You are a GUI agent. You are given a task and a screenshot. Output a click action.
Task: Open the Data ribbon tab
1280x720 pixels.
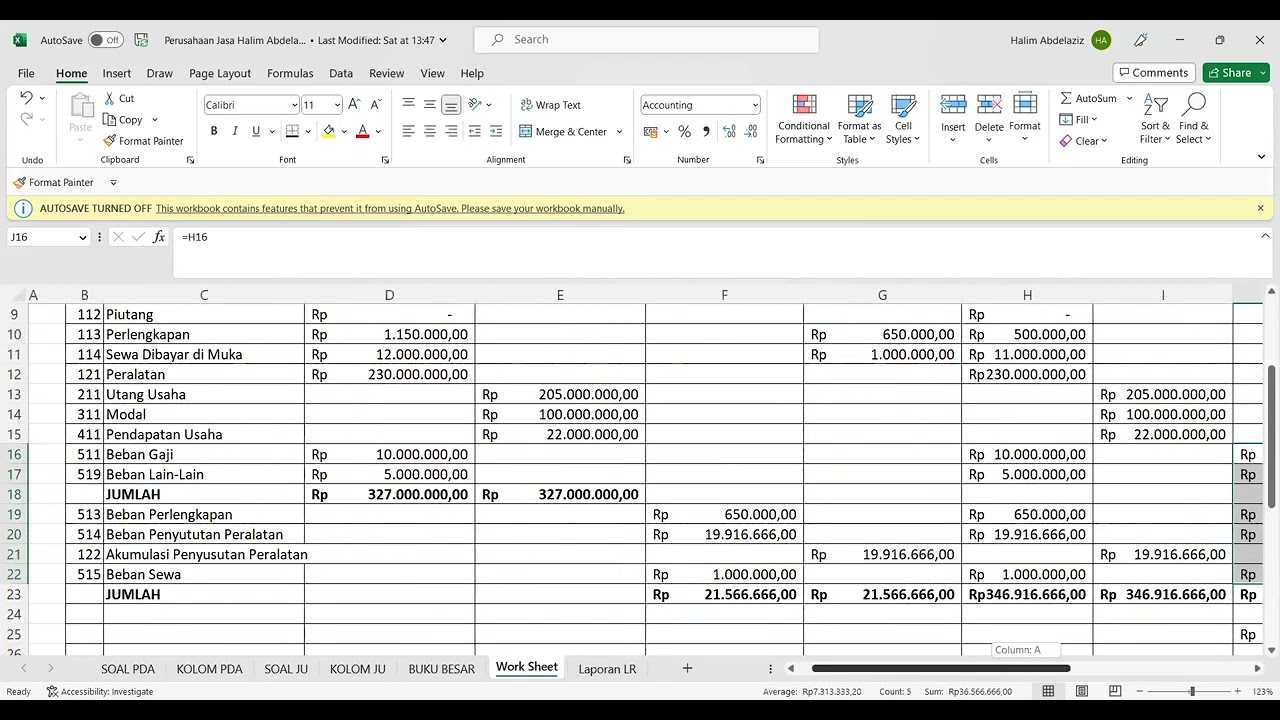click(341, 73)
